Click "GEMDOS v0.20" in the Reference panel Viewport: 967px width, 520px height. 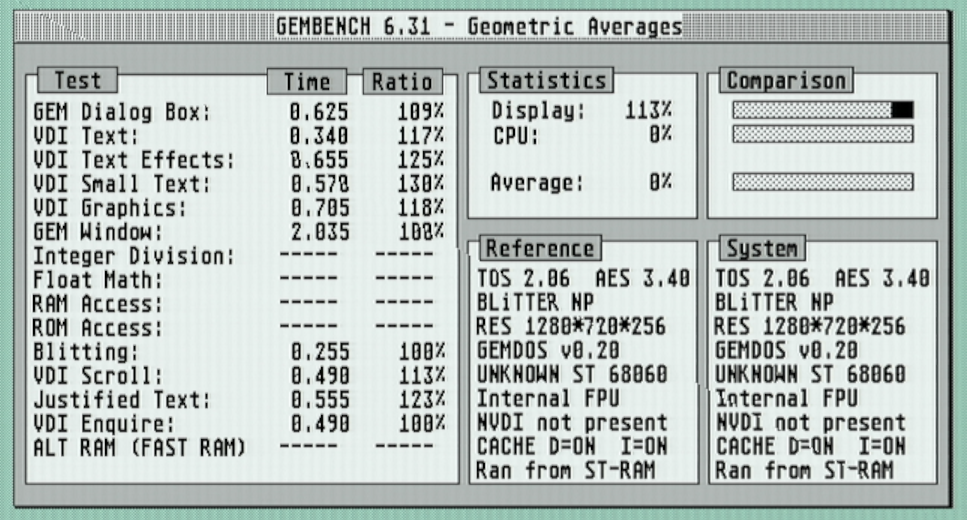(546, 351)
